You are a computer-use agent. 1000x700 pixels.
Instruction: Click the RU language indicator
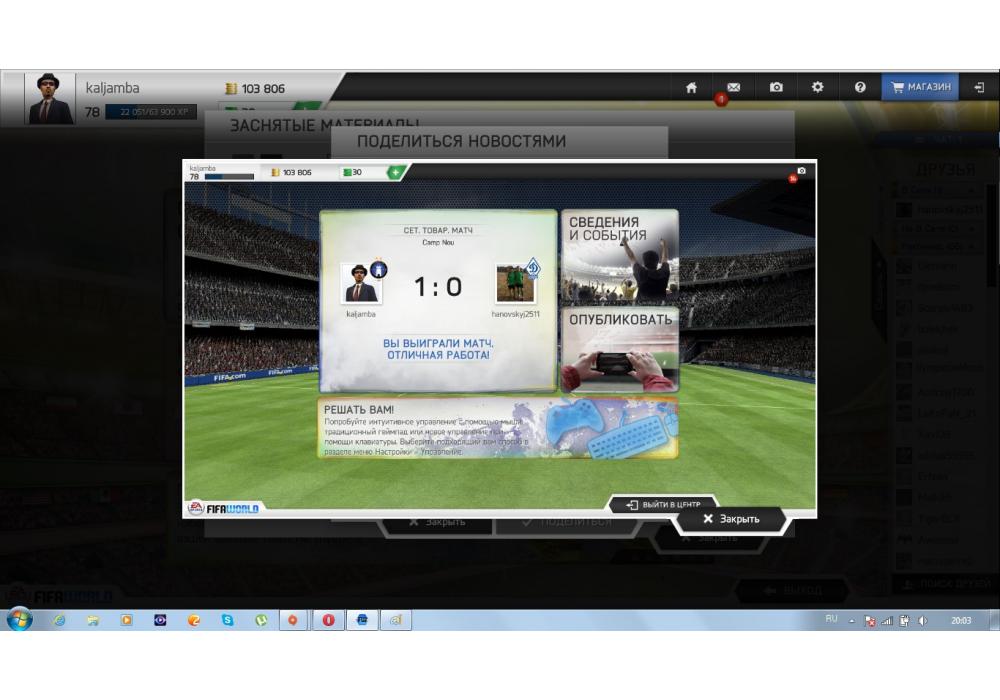(x=831, y=619)
